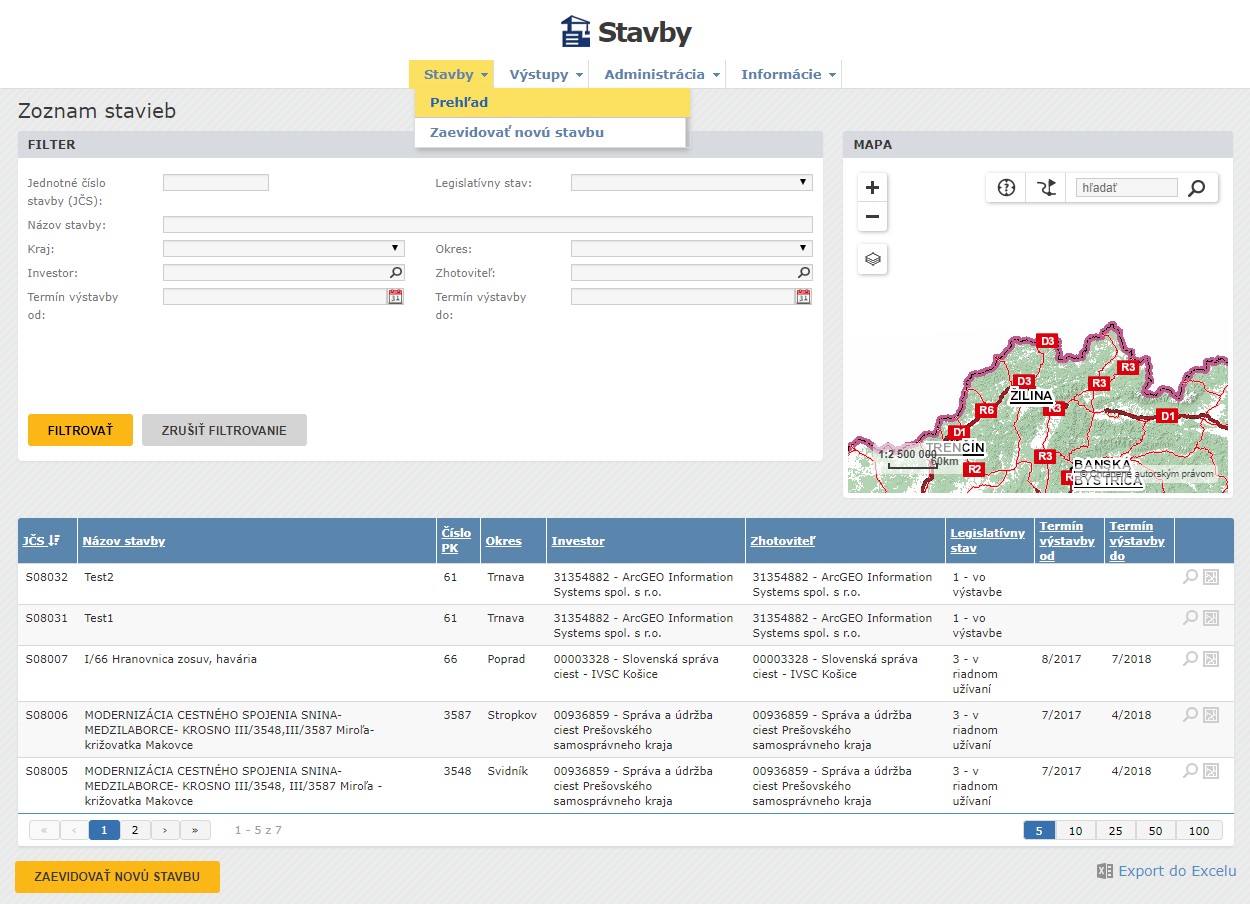This screenshot has height=904, width=1250.
Task: Zoom in on the map
Action: tap(872, 187)
